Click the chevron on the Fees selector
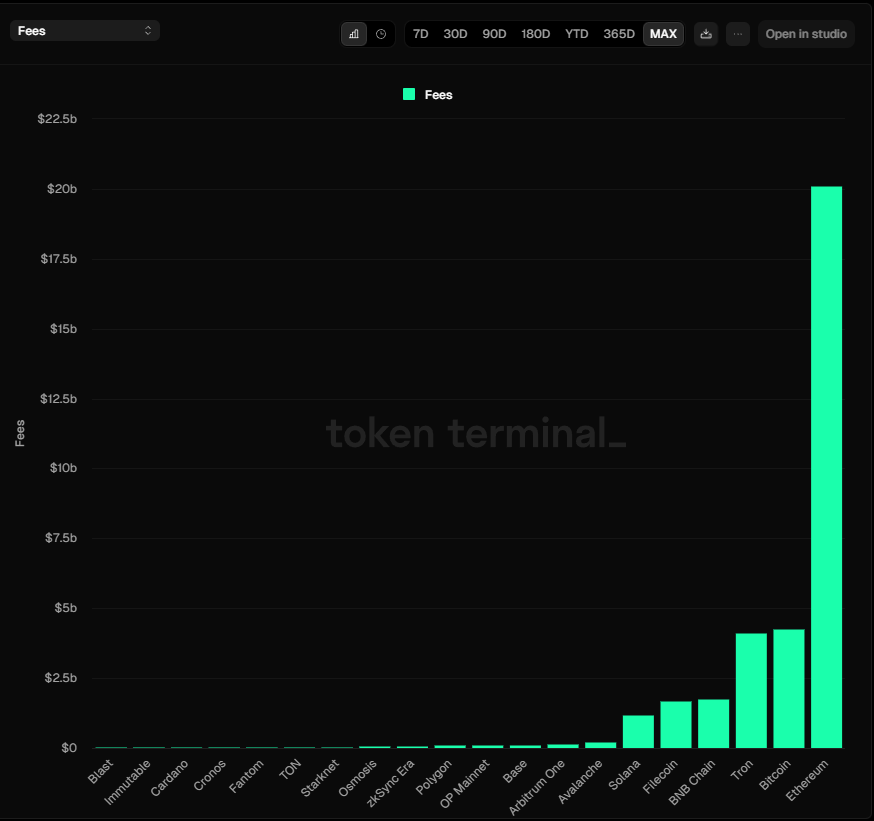874x821 pixels. pyautogui.click(x=146, y=30)
